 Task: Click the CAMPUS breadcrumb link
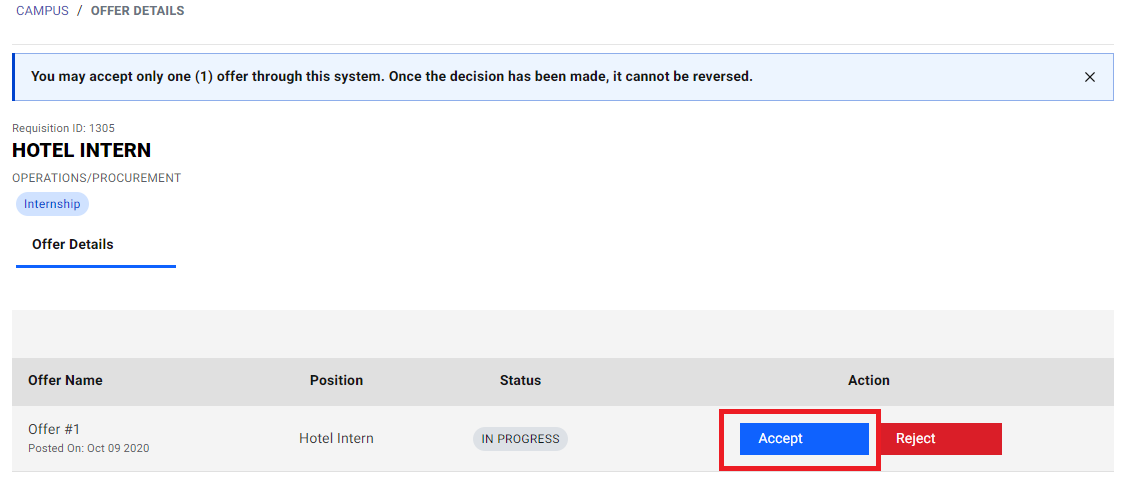pos(42,11)
